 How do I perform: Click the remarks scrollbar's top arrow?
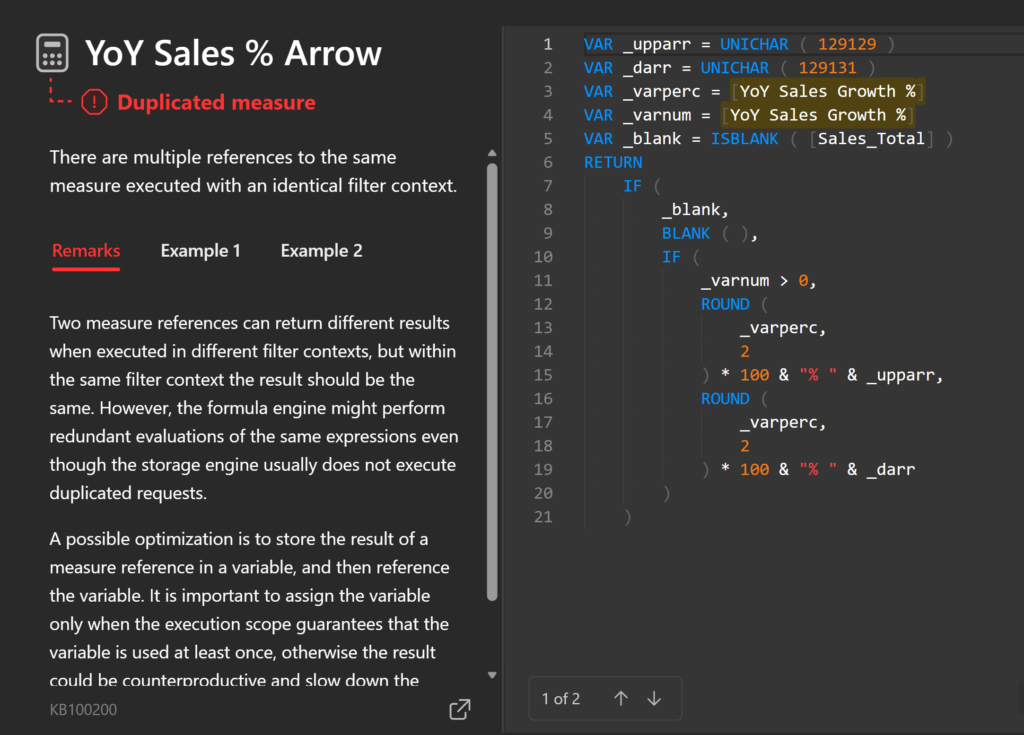[491, 153]
